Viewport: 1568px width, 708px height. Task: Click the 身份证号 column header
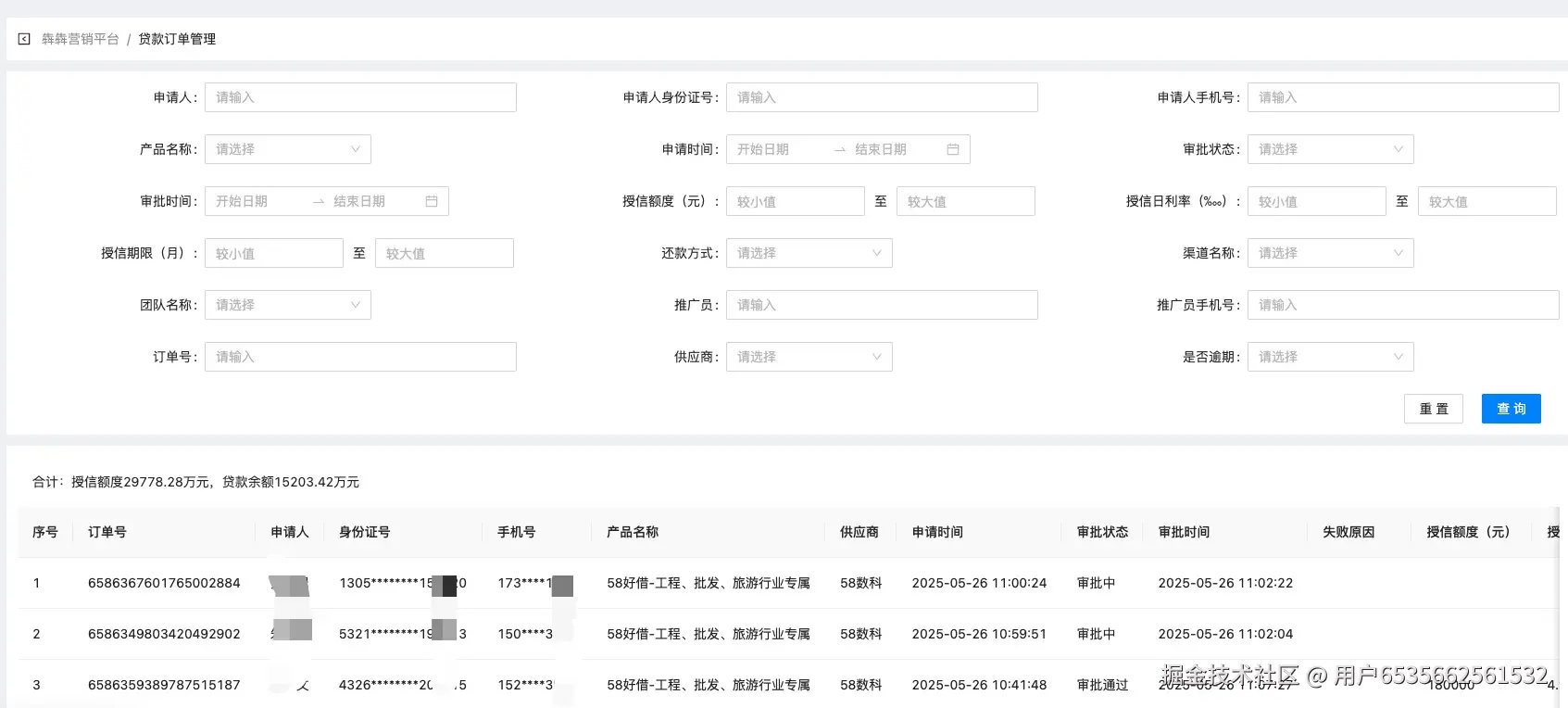pyautogui.click(x=365, y=532)
